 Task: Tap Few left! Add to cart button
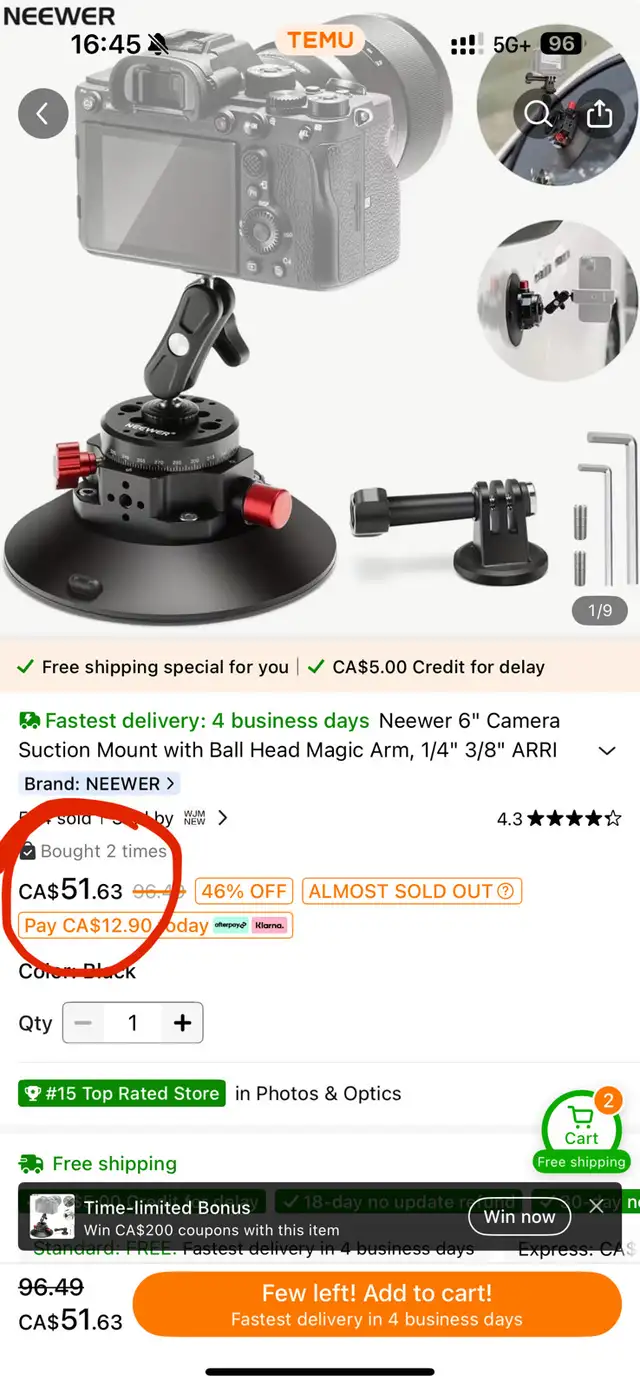click(377, 1304)
